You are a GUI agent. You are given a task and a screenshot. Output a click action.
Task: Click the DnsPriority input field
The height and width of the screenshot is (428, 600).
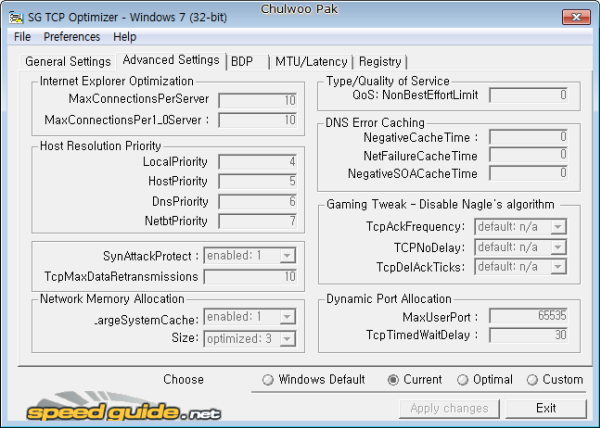point(258,202)
